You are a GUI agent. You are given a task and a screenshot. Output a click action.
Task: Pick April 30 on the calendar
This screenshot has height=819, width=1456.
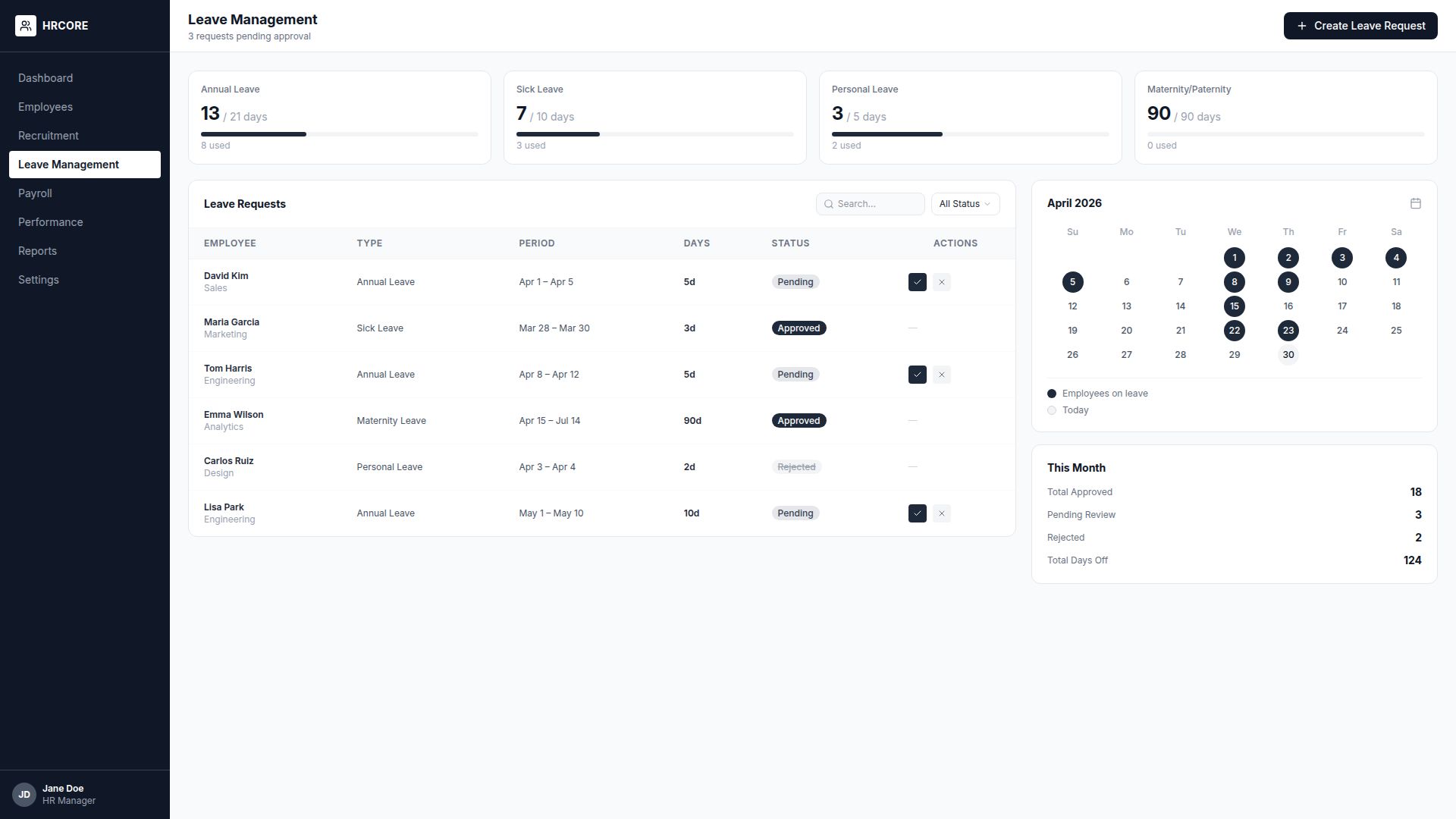(1288, 355)
